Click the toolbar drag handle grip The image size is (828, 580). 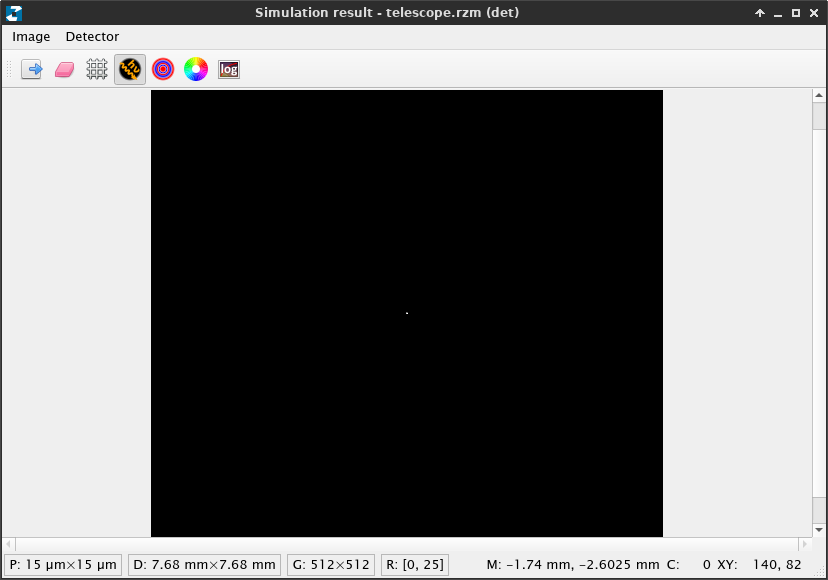pyautogui.click(x=8, y=69)
